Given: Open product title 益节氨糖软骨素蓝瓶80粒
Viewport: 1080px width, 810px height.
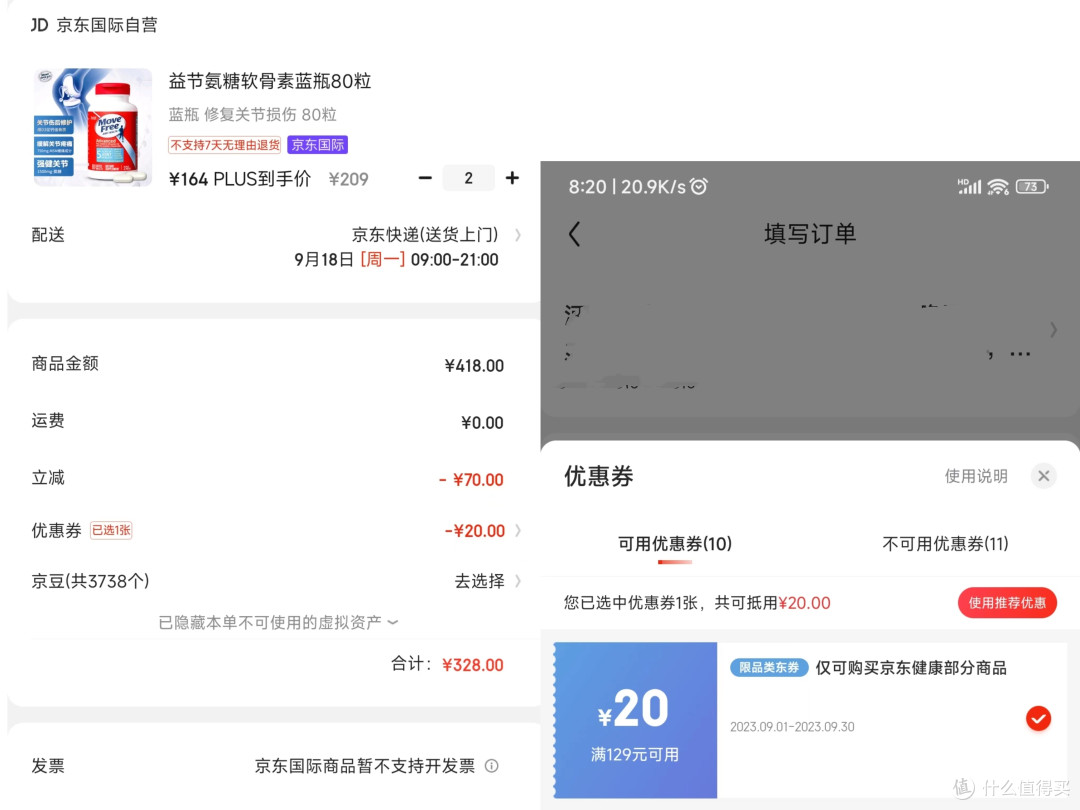Looking at the screenshot, I should click(x=270, y=81).
